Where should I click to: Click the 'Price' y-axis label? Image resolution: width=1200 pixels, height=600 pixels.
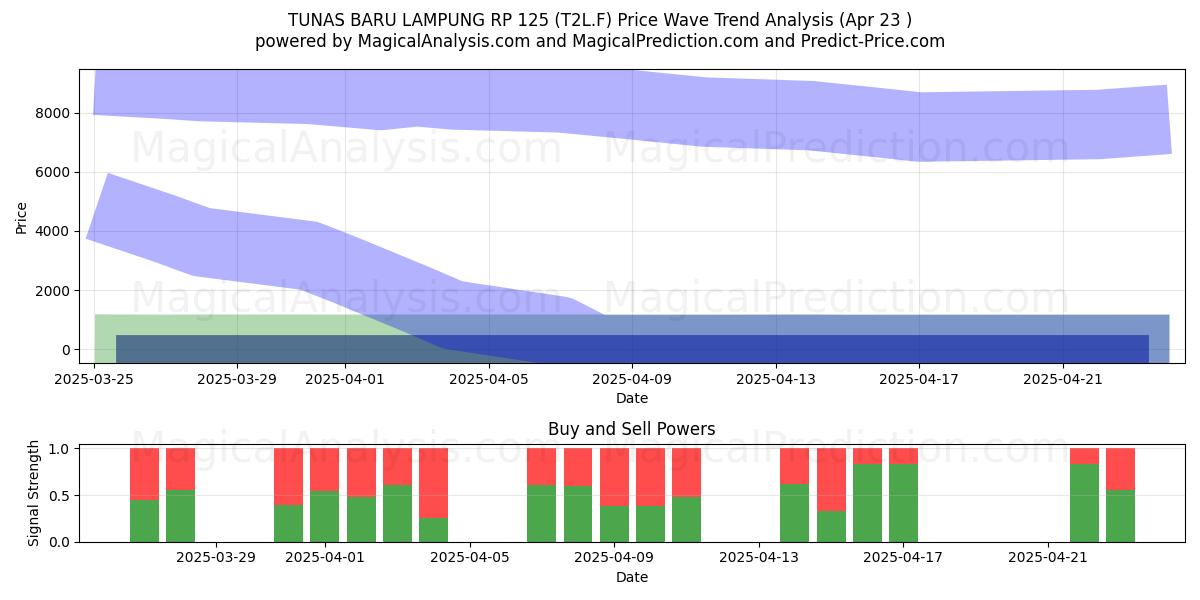[x=22, y=216]
